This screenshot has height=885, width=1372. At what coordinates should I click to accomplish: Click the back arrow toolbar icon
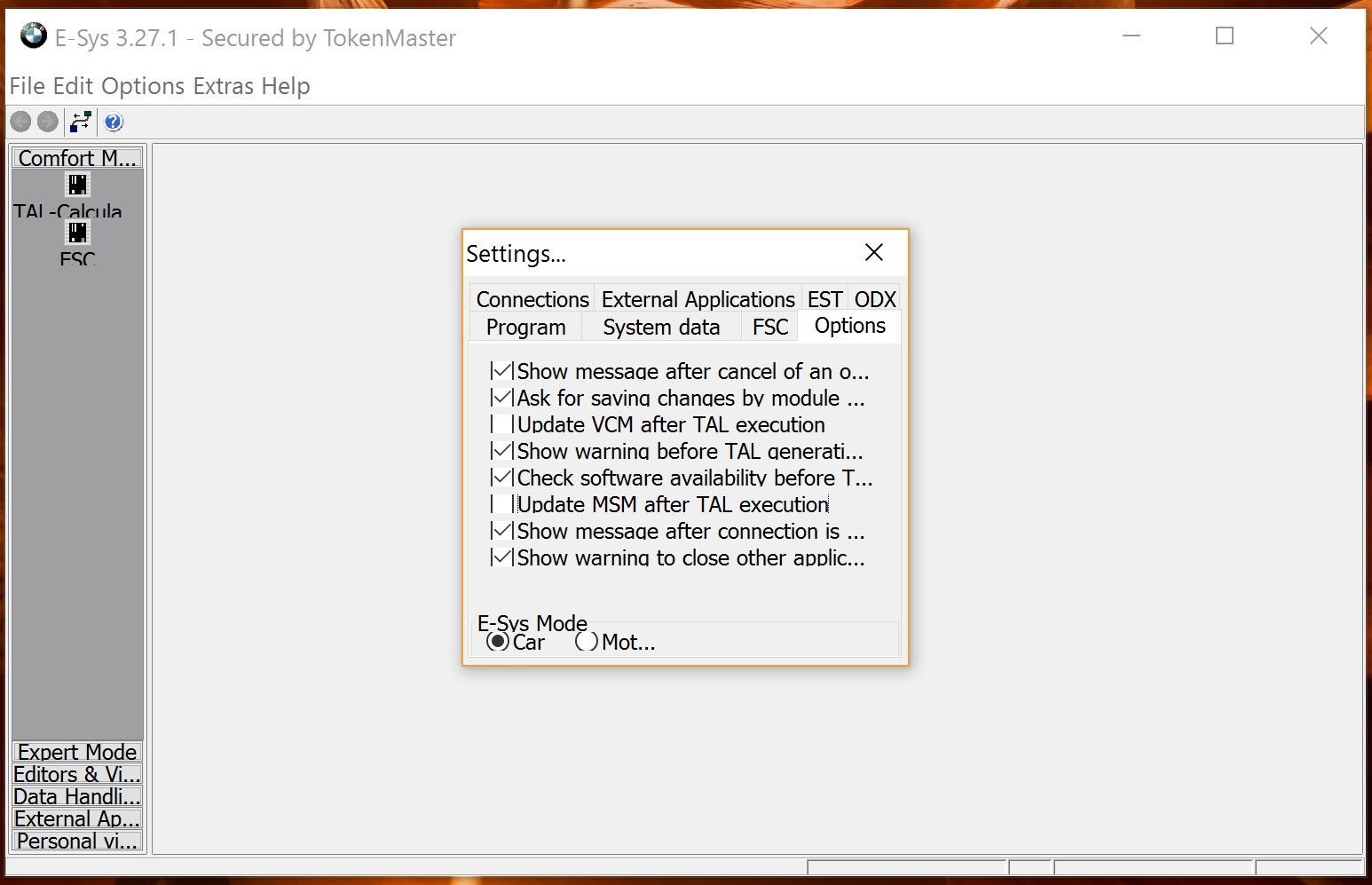tap(20, 122)
